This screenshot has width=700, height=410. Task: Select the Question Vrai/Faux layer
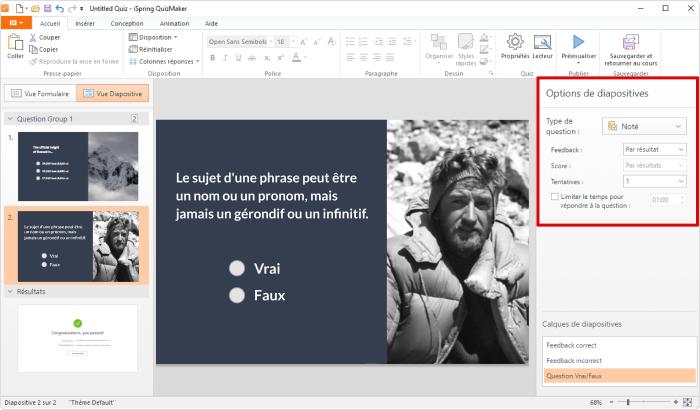point(620,376)
